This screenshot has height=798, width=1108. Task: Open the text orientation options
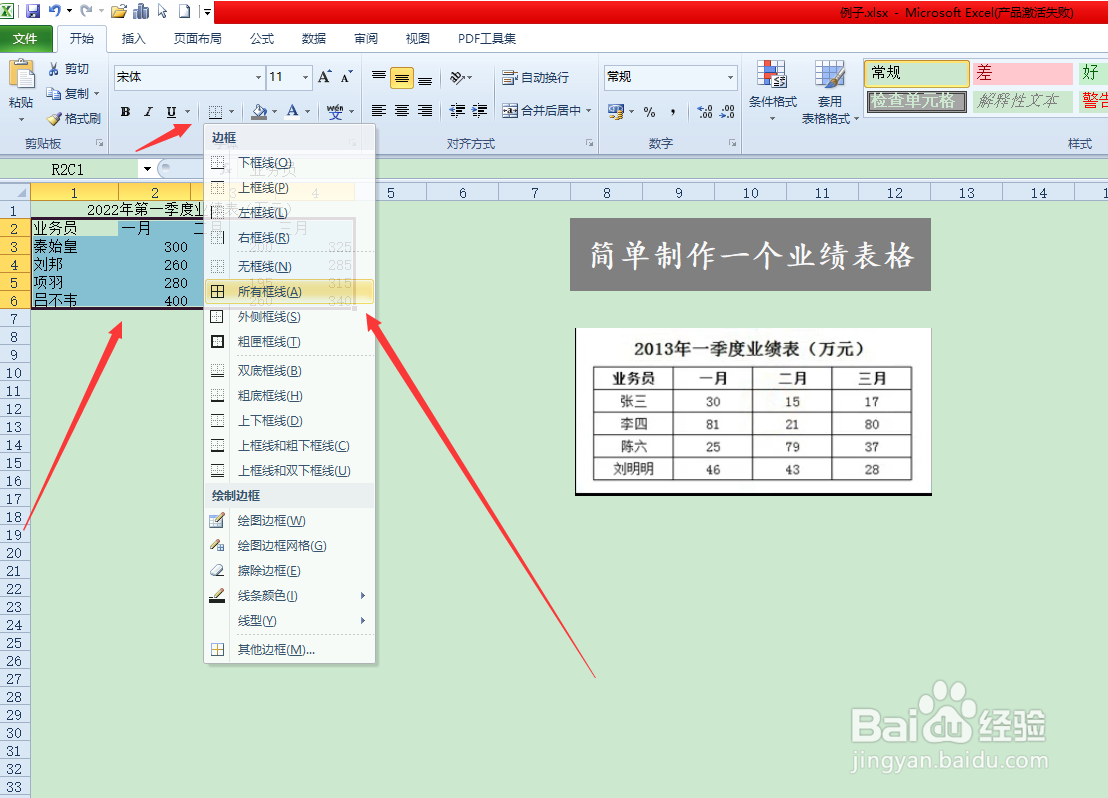click(x=461, y=77)
